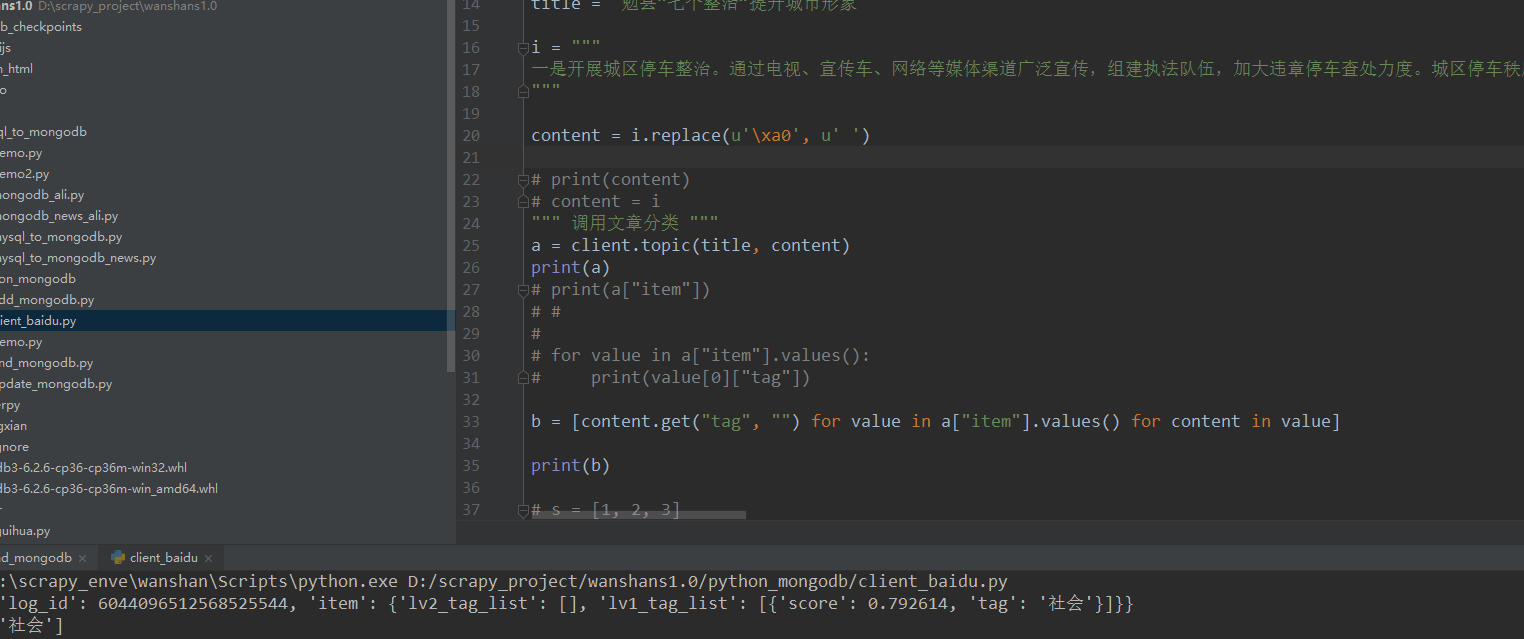Click the '# for value in a["item"].values():' comment
Screen dimensions: 1524x639
[x=700, y=356]
